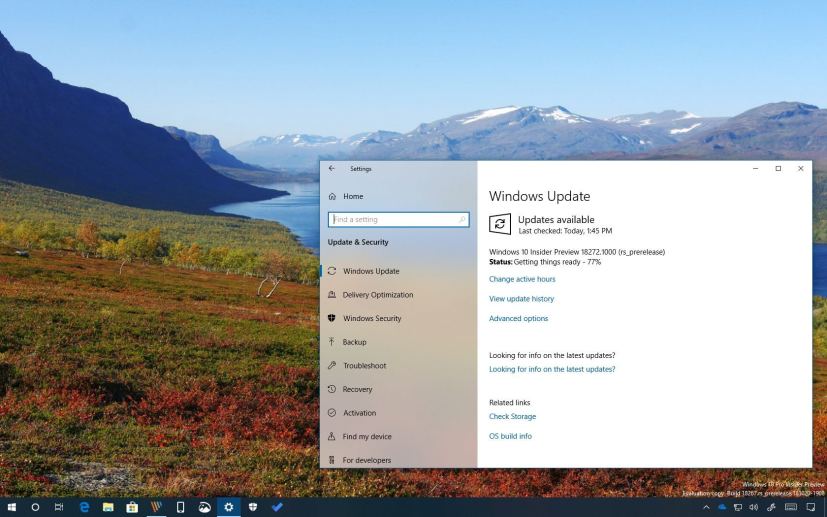Viewport: 827px width, 517px height.
Task: Click the blue latest updates info link
Action: point(552,369)
